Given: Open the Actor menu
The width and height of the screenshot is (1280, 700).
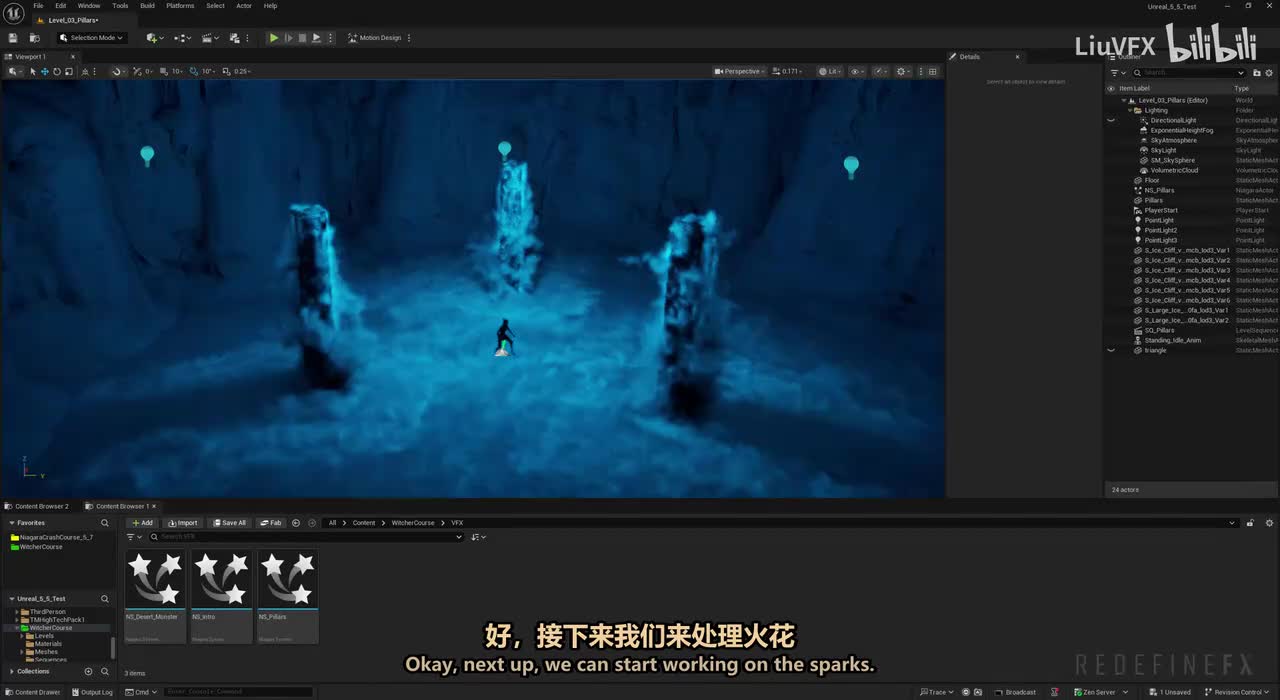Looking at the screenshot, I should [244, 6].
